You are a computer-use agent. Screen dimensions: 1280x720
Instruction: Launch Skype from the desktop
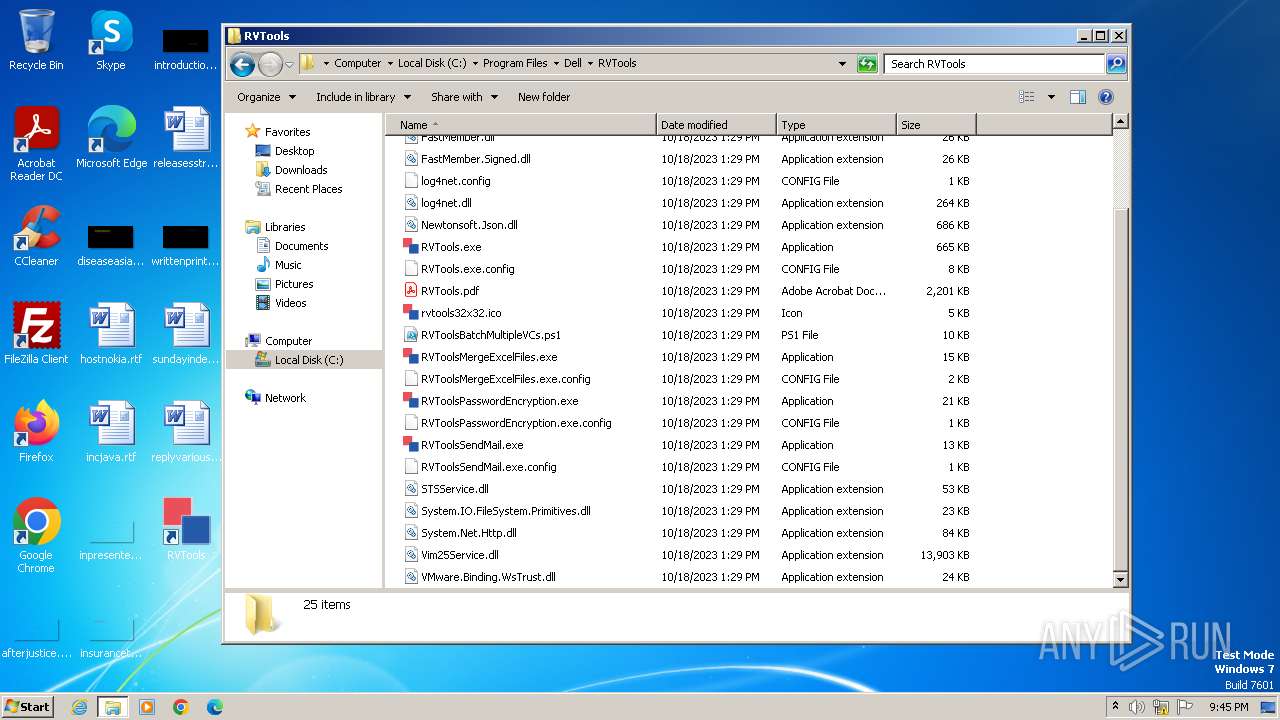(111, 40)
